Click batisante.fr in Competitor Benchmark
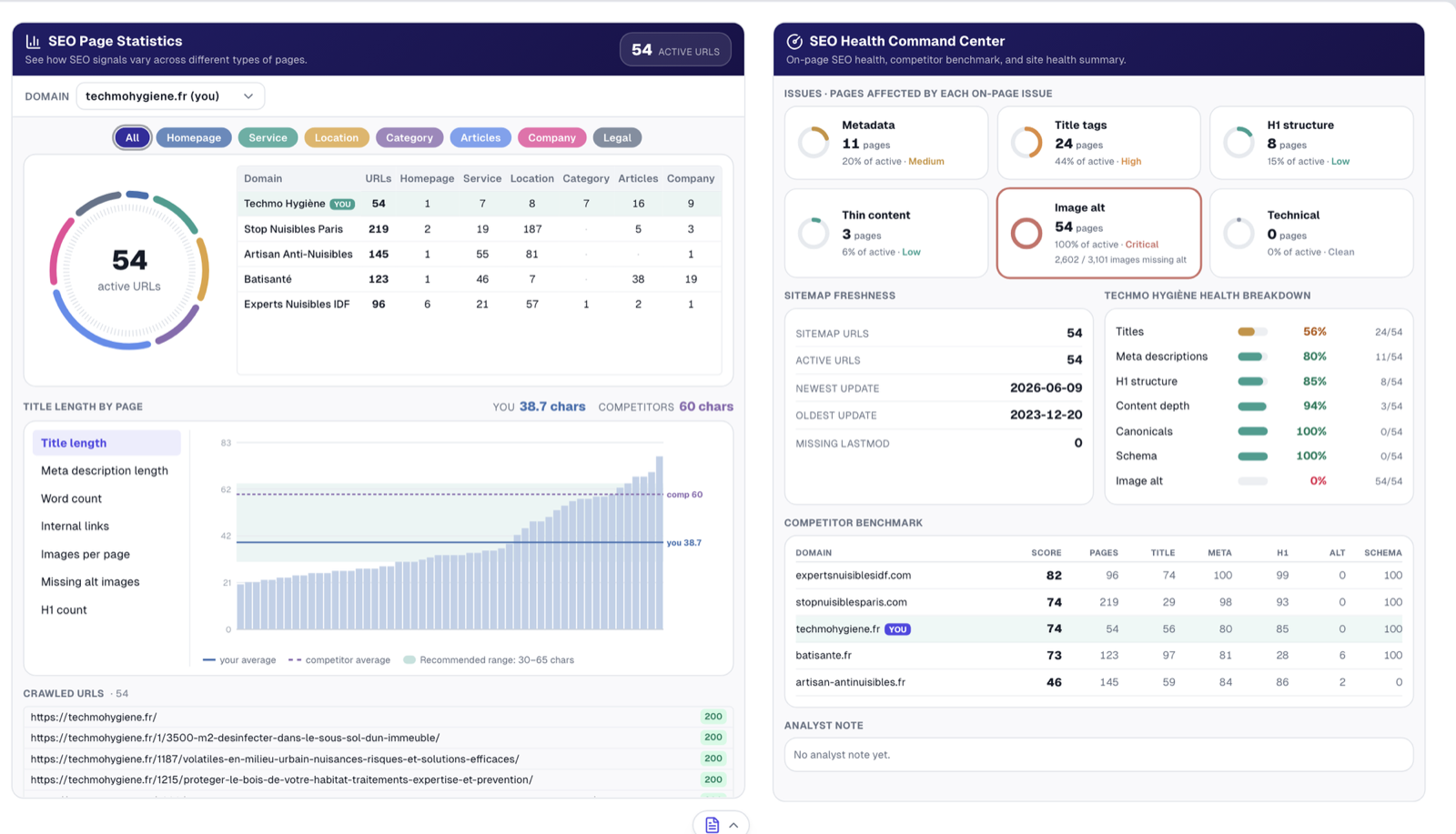 tap(824, 656)
